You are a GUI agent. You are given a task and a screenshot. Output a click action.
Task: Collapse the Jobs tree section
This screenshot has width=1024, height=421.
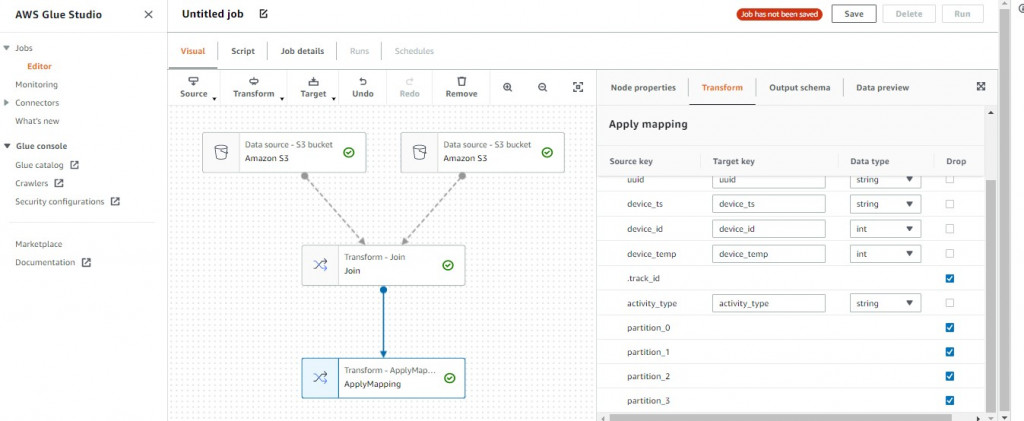[7, 48]
